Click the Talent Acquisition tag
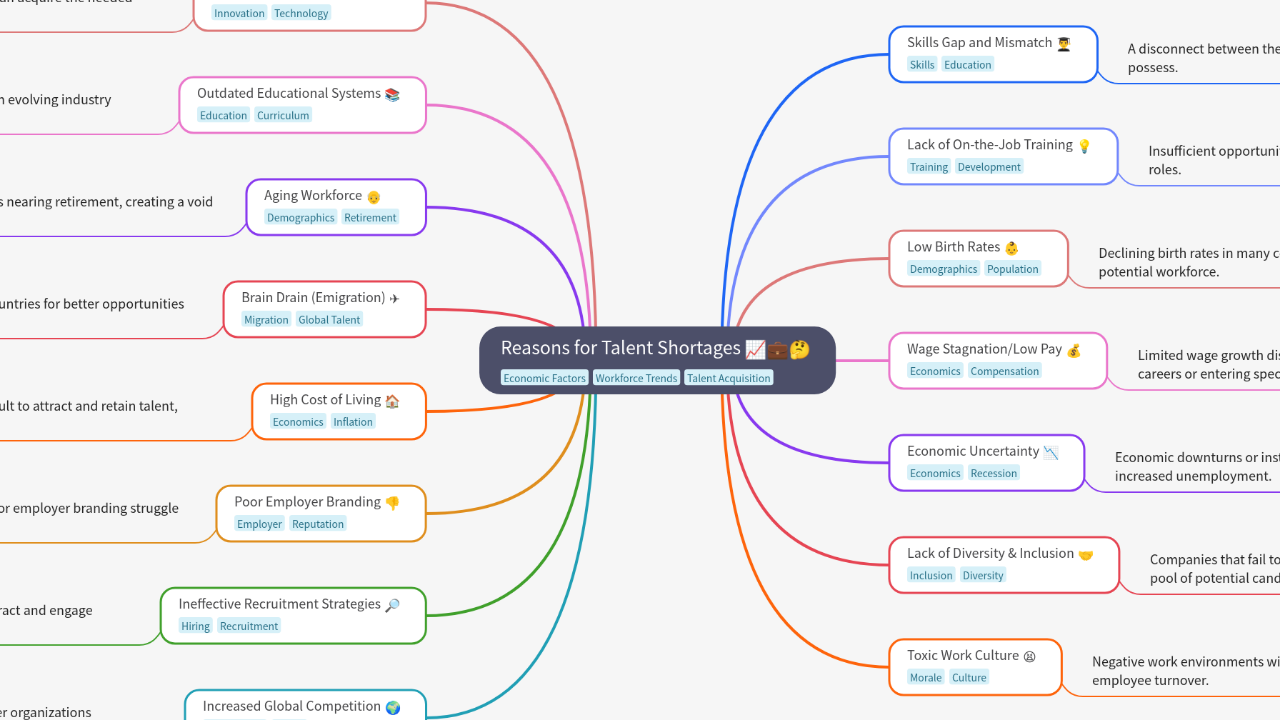This screenshot has height=720, width=1280. [x=729, y=378]
